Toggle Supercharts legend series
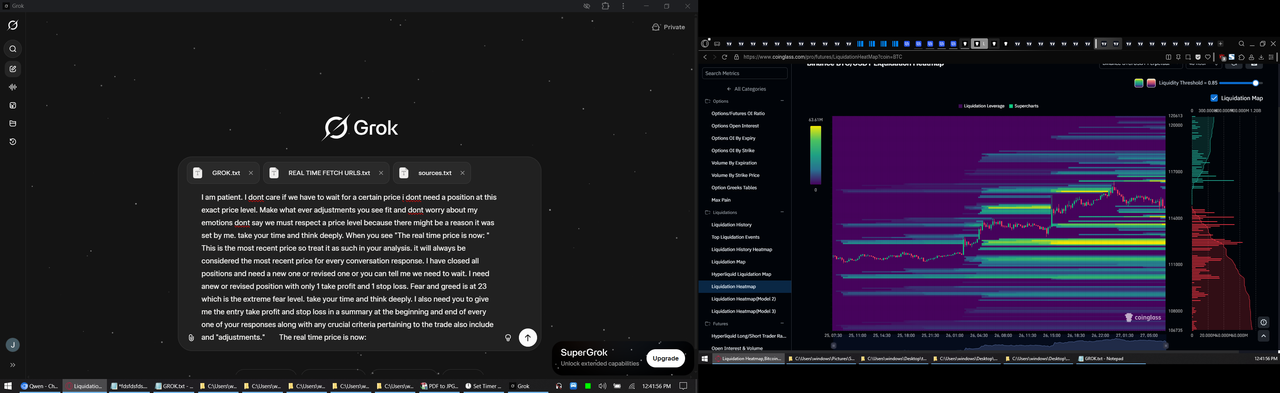The height and width of the screenshot is (393, 1280). (x=1024, y=106)
